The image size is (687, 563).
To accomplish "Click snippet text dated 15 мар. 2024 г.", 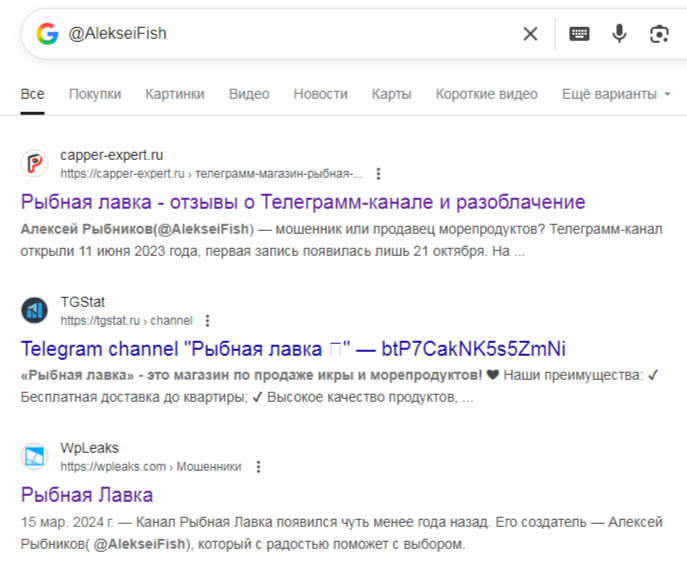I will tap(342, 533).
